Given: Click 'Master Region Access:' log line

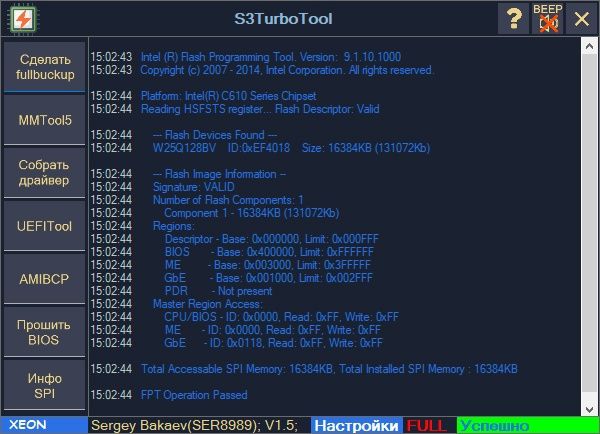Looking at the screenshot, I should pyautogui.click(x=208, y=304).
